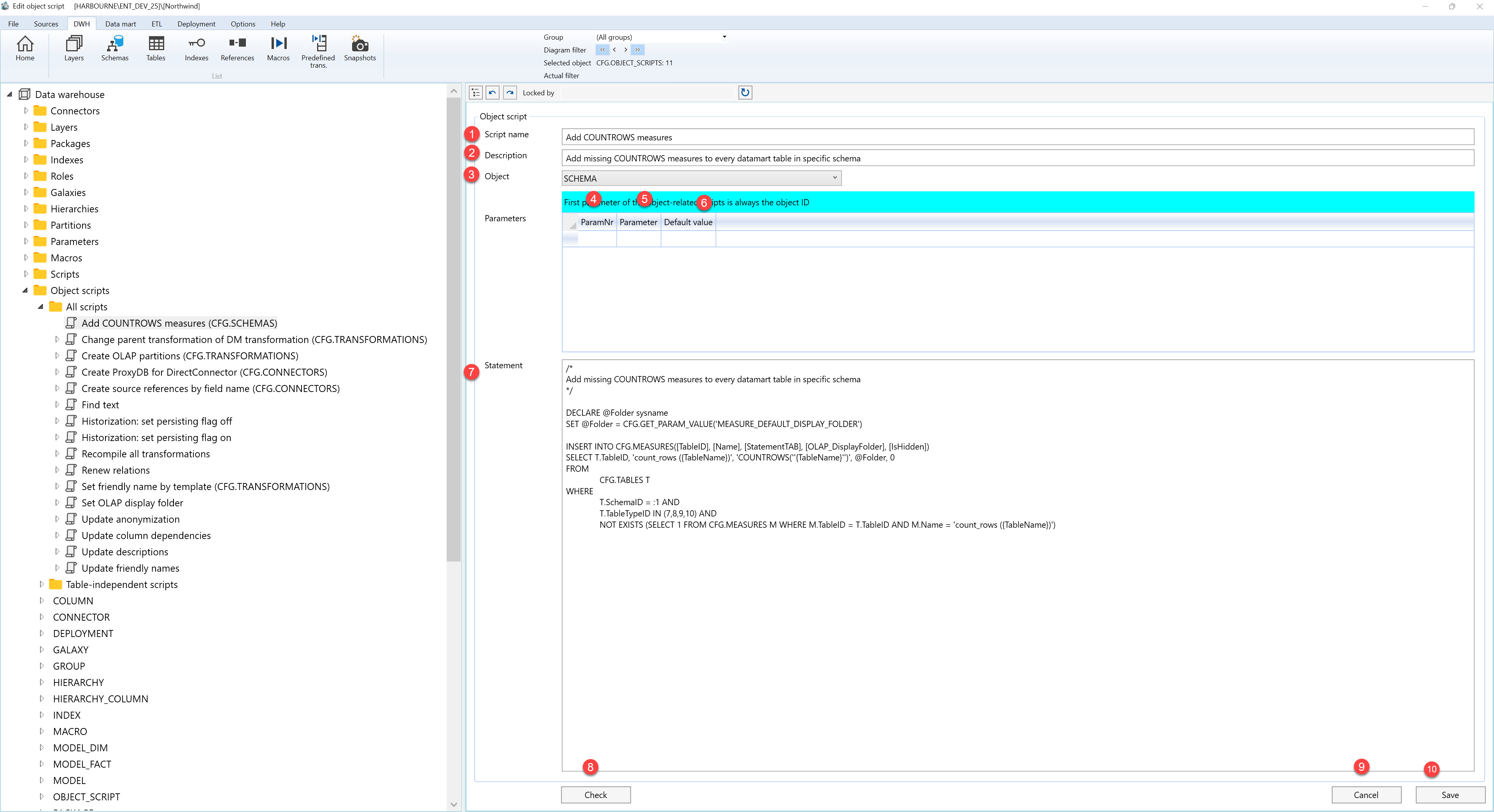Collapse the Object scripts folder

[26, 290]
